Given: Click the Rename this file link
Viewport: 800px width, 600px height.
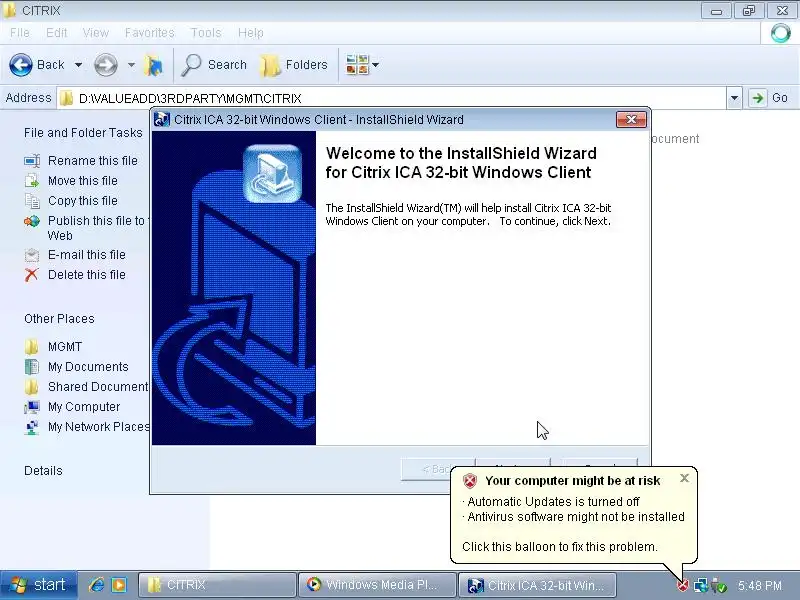Looking at the screenshot, I should point(92,161).
